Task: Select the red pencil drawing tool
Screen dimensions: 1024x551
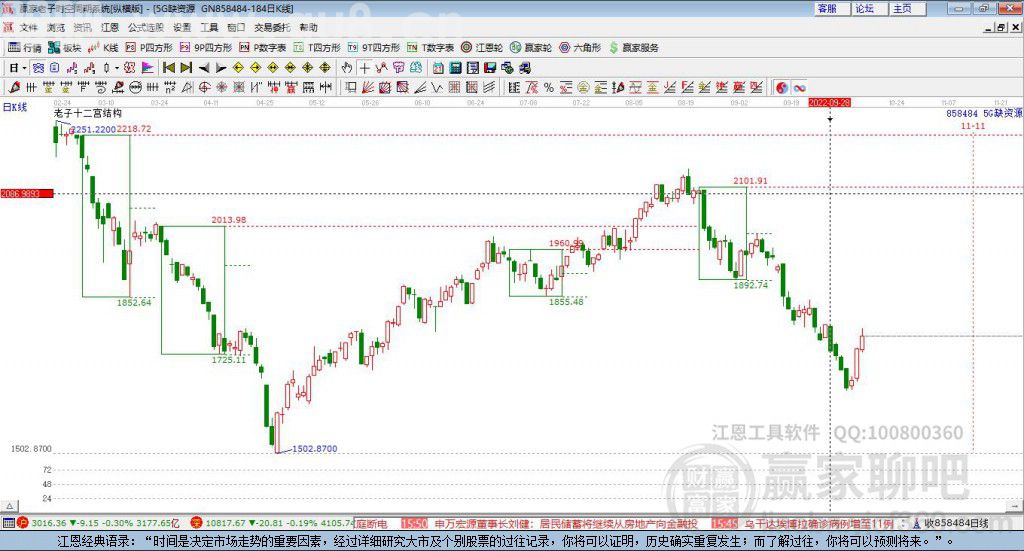Action: point(14,87)
